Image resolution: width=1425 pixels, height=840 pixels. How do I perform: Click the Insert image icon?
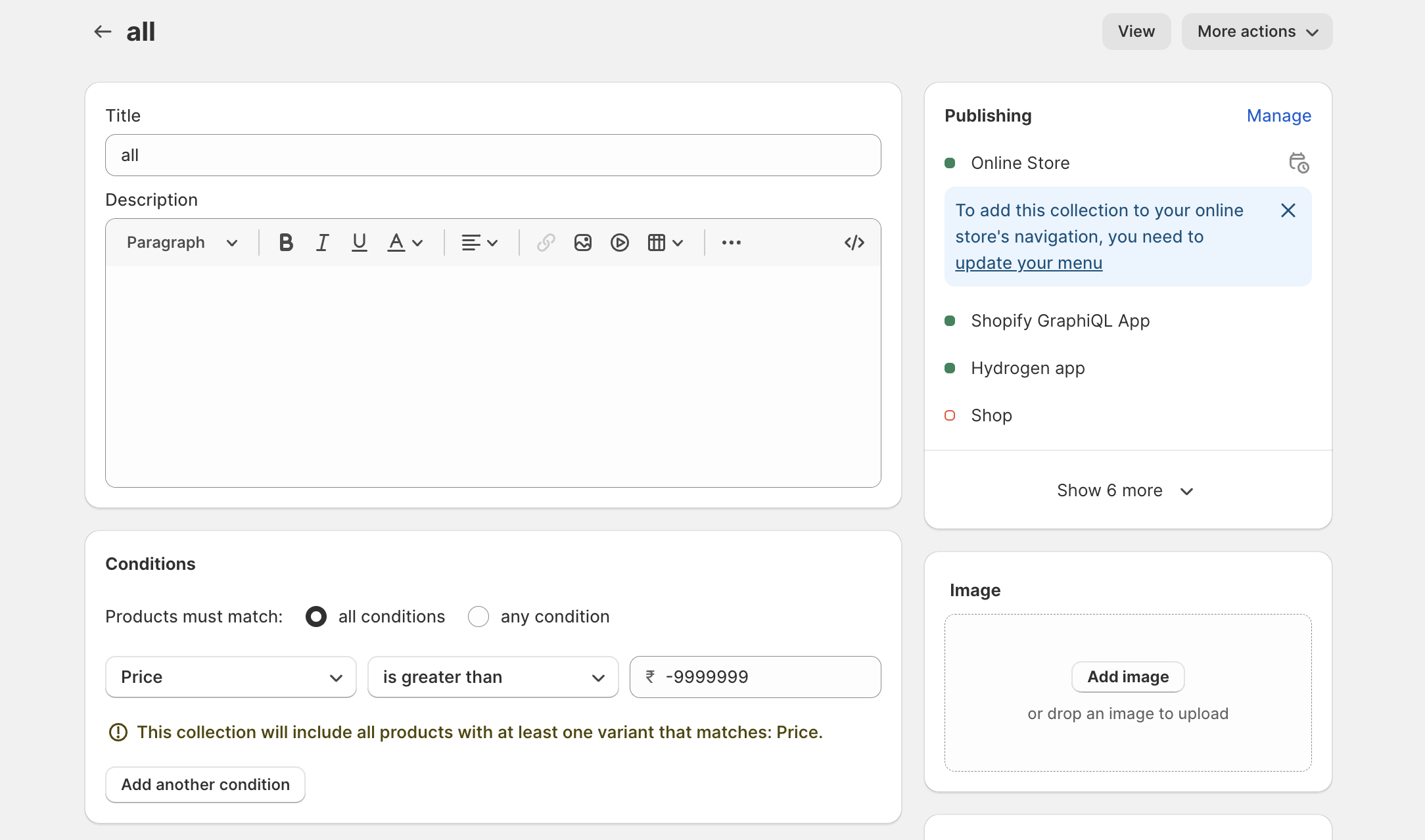point(582,242)
